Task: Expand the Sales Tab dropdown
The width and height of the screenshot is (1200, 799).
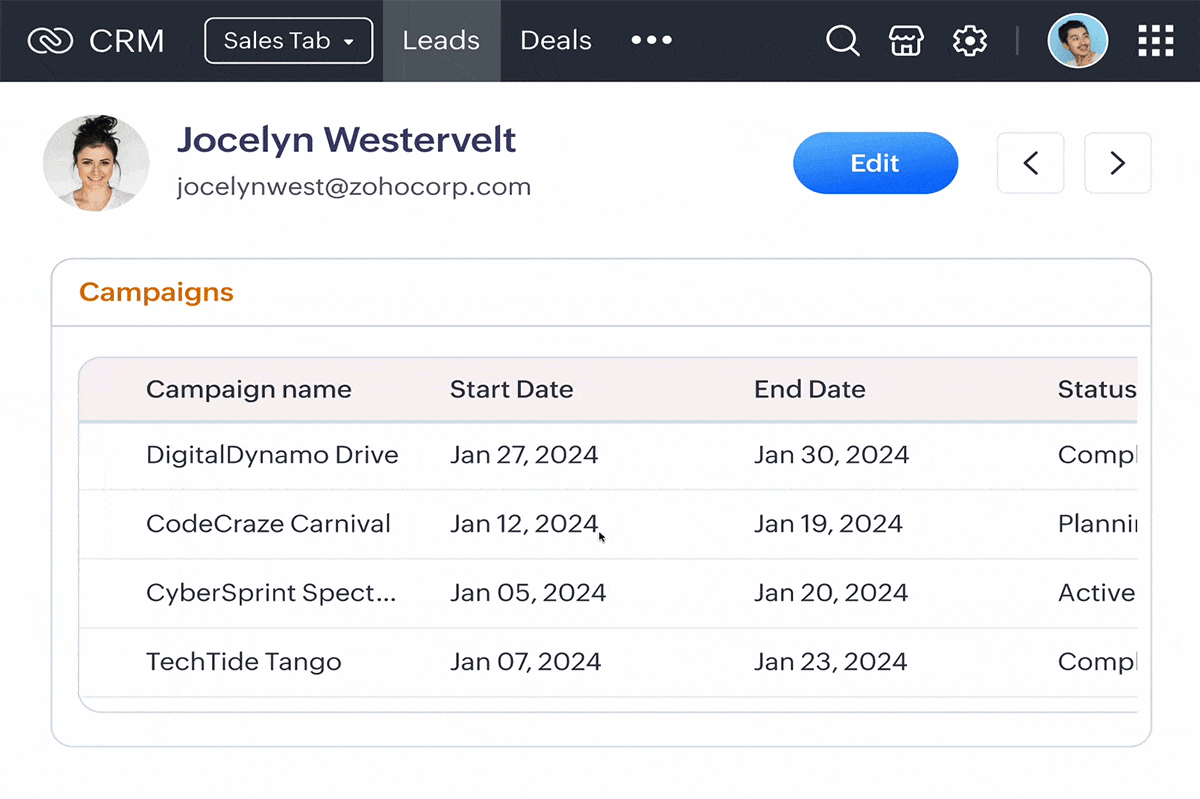Action: pyautogui.click(x=288, y=41)
